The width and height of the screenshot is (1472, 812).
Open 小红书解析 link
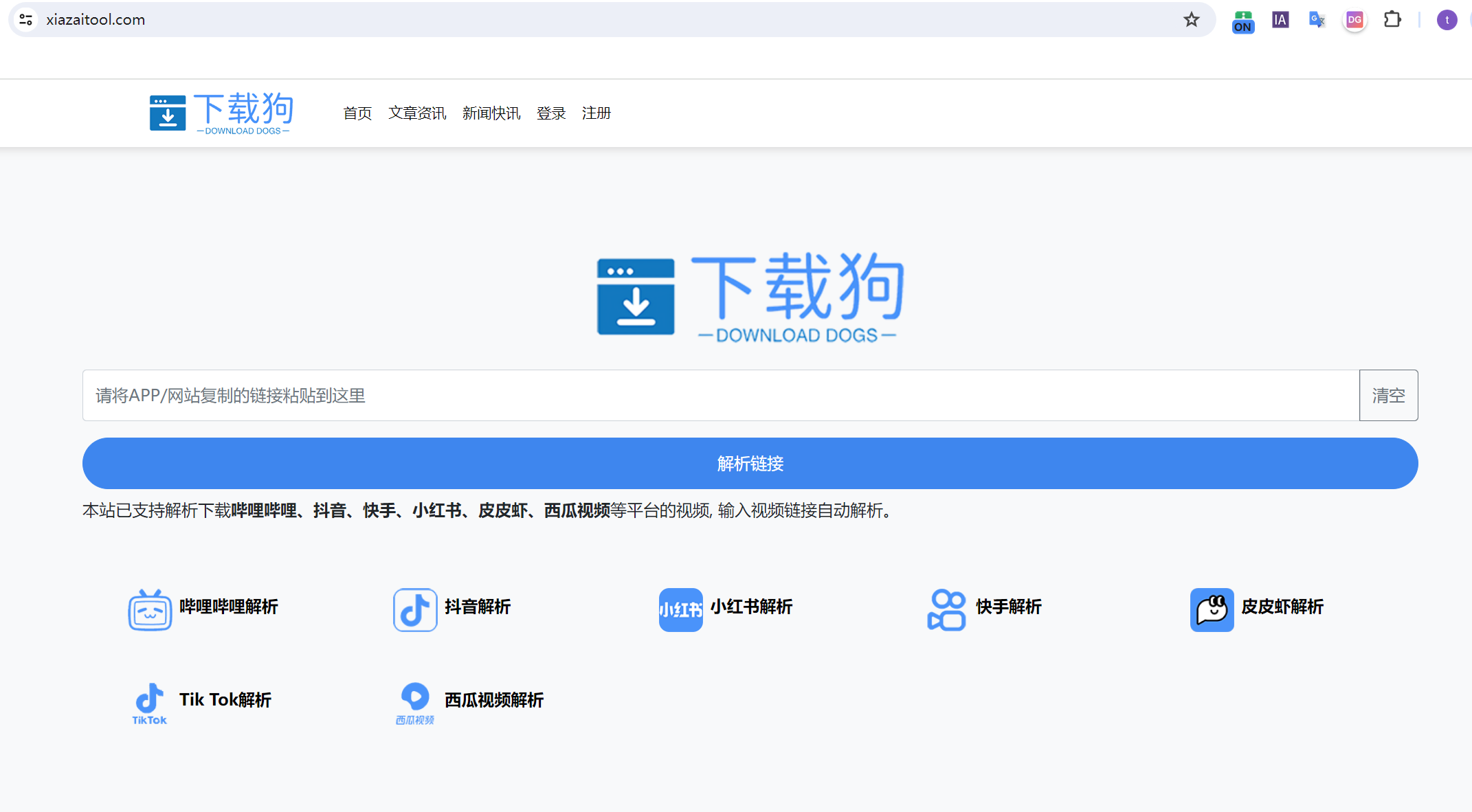(751, 607)
